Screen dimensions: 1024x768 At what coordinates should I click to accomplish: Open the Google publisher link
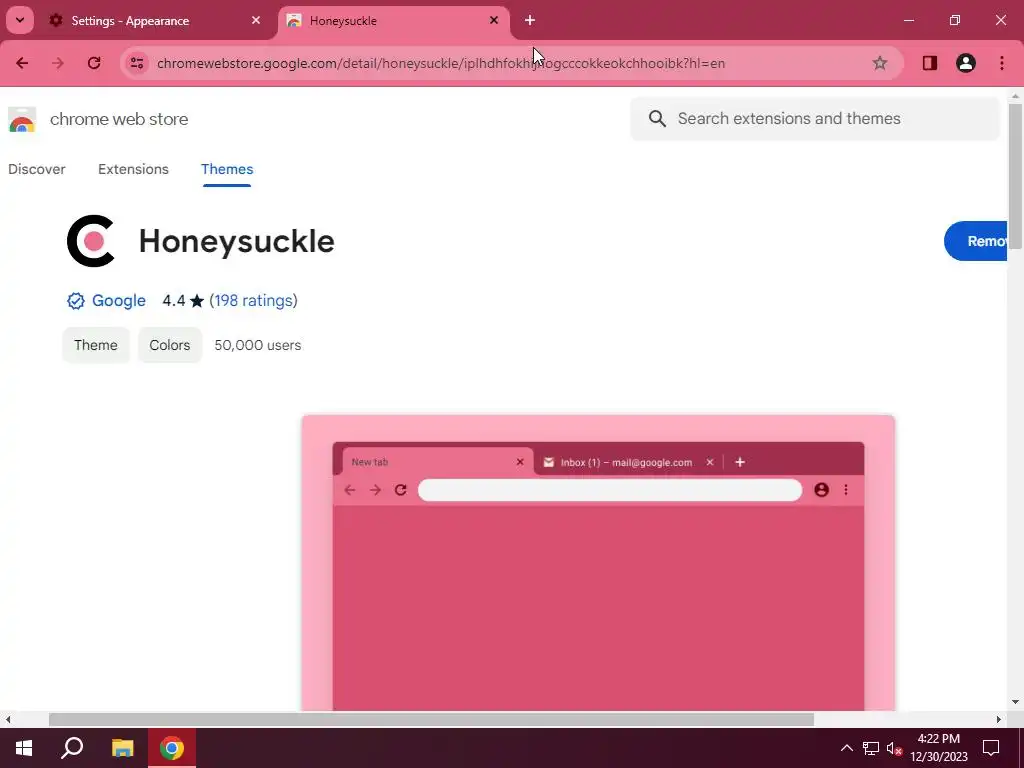pyautogui.click(x=119, y=300)
